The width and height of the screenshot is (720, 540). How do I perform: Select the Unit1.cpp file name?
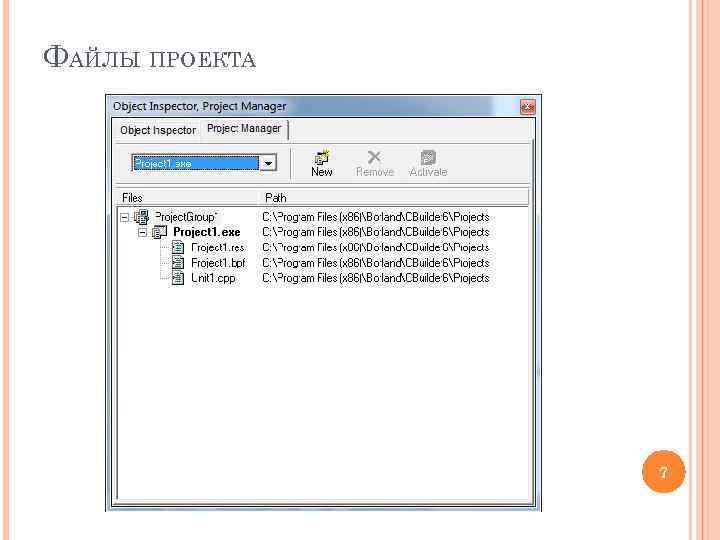coord(213,278)
